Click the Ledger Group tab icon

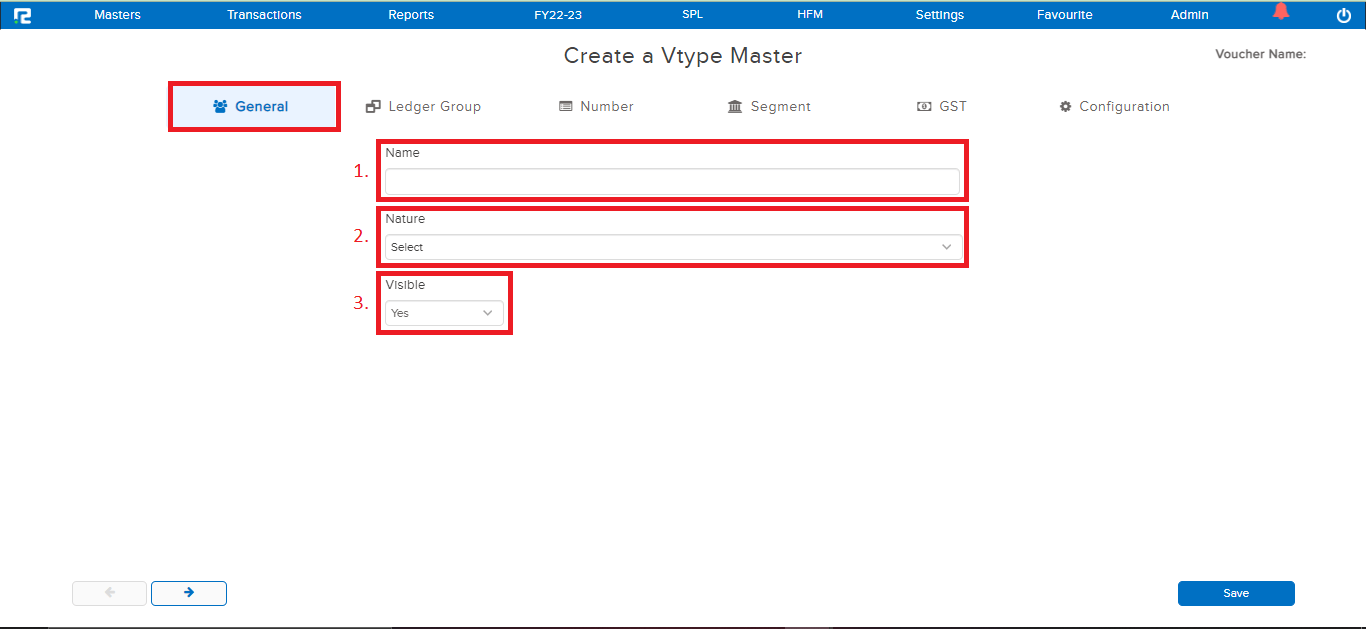point(374,105)
